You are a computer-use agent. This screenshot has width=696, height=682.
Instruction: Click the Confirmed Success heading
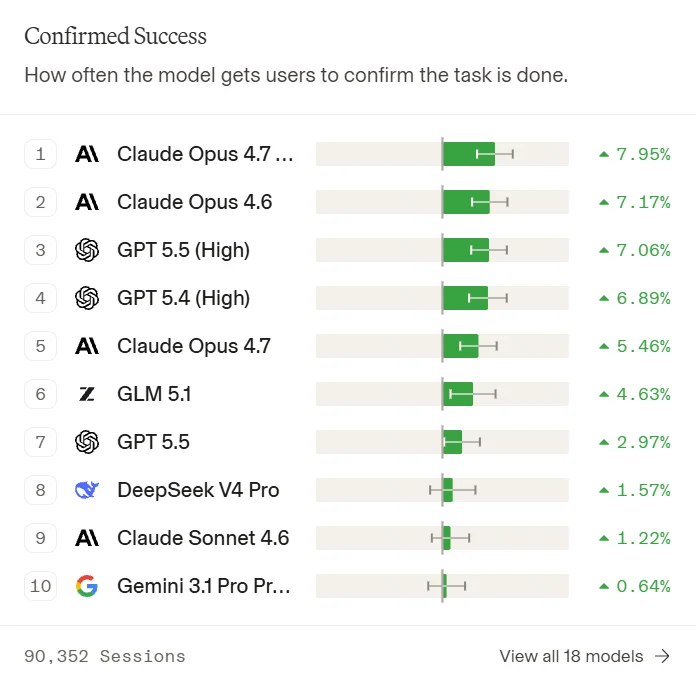click(115, 36)
